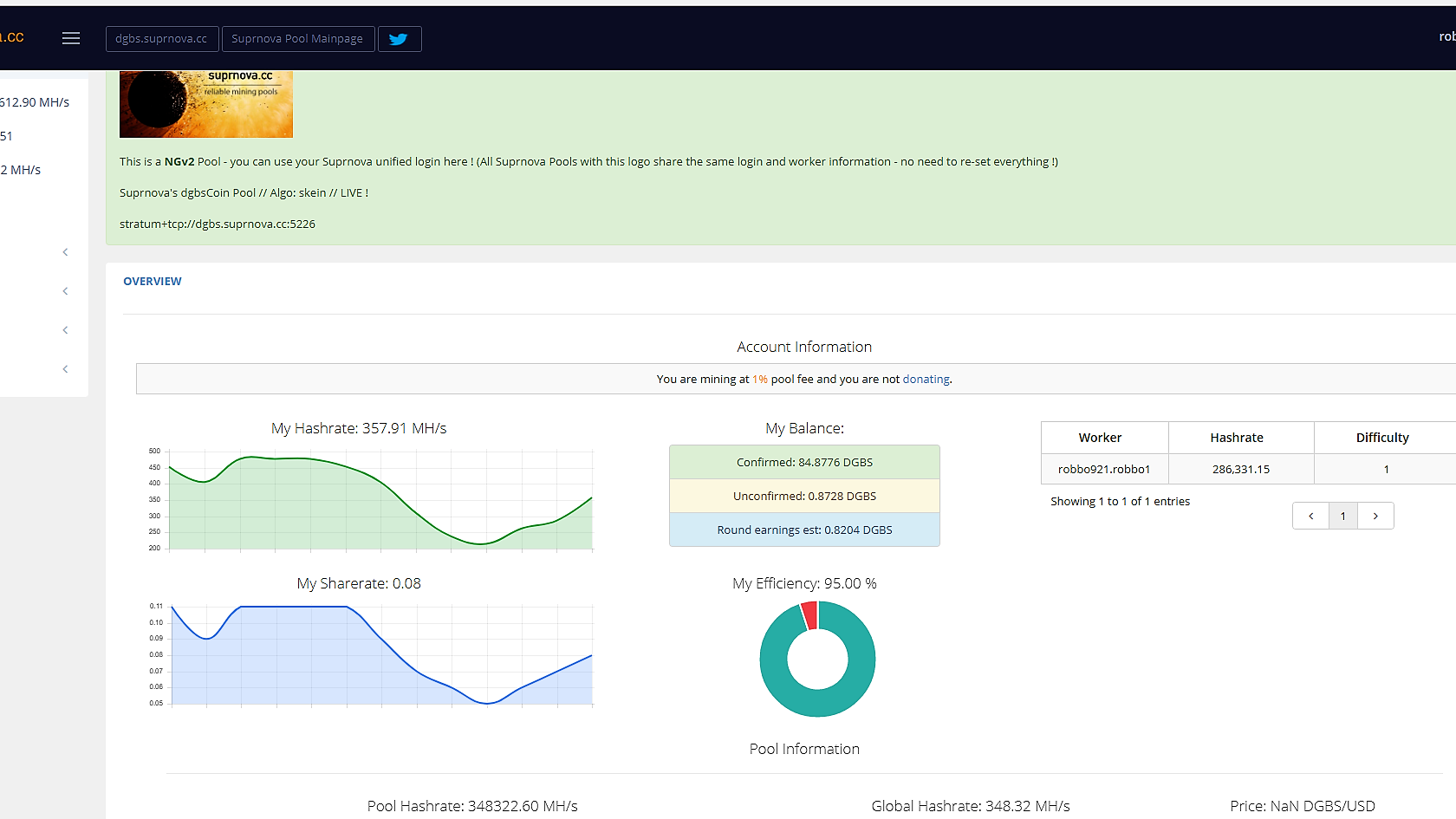This screenshot has width=1456, height=819.
Task: Click the Twitter bird icon
Action: (x=399, y=39)
